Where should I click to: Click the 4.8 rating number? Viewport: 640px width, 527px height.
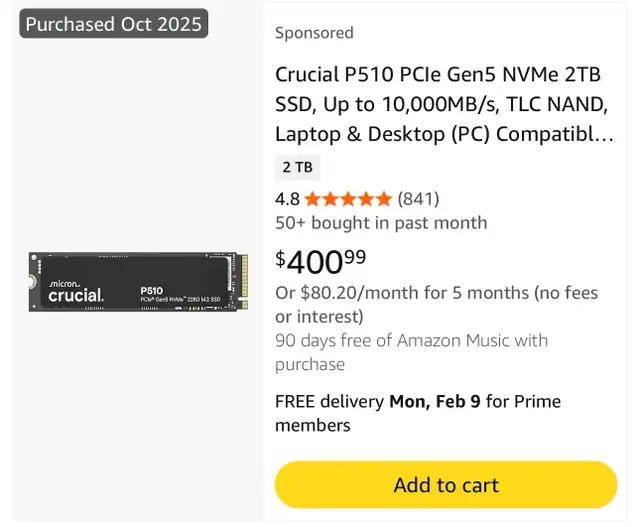[x=287, y=198]
